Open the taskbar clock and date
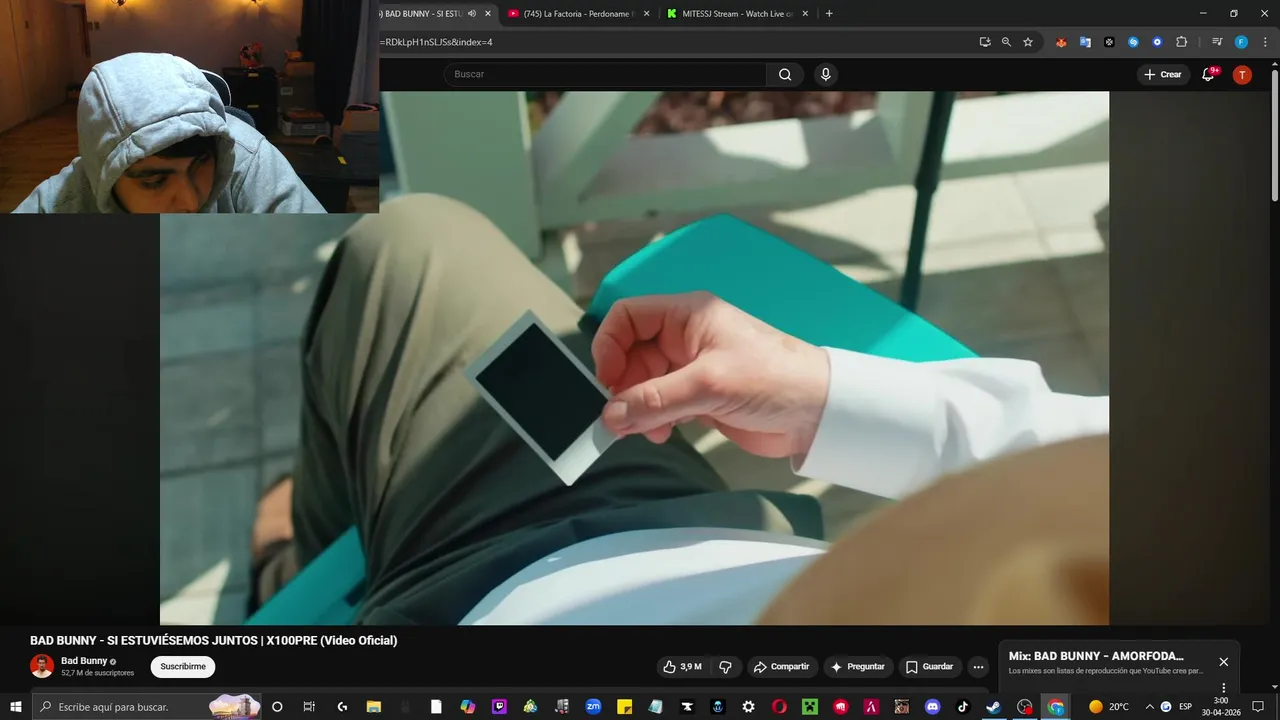 (1221, 707)
